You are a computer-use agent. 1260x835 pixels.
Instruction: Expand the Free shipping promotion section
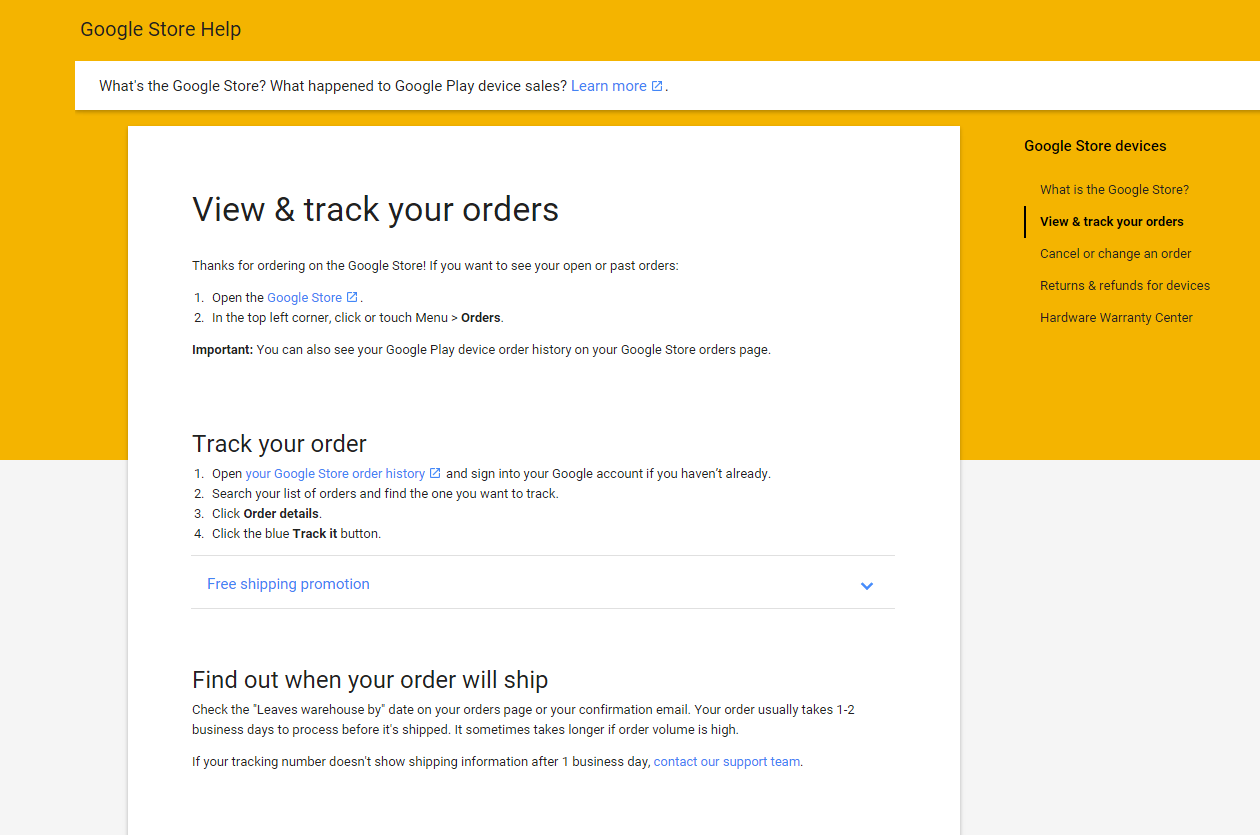pos(288,583)
